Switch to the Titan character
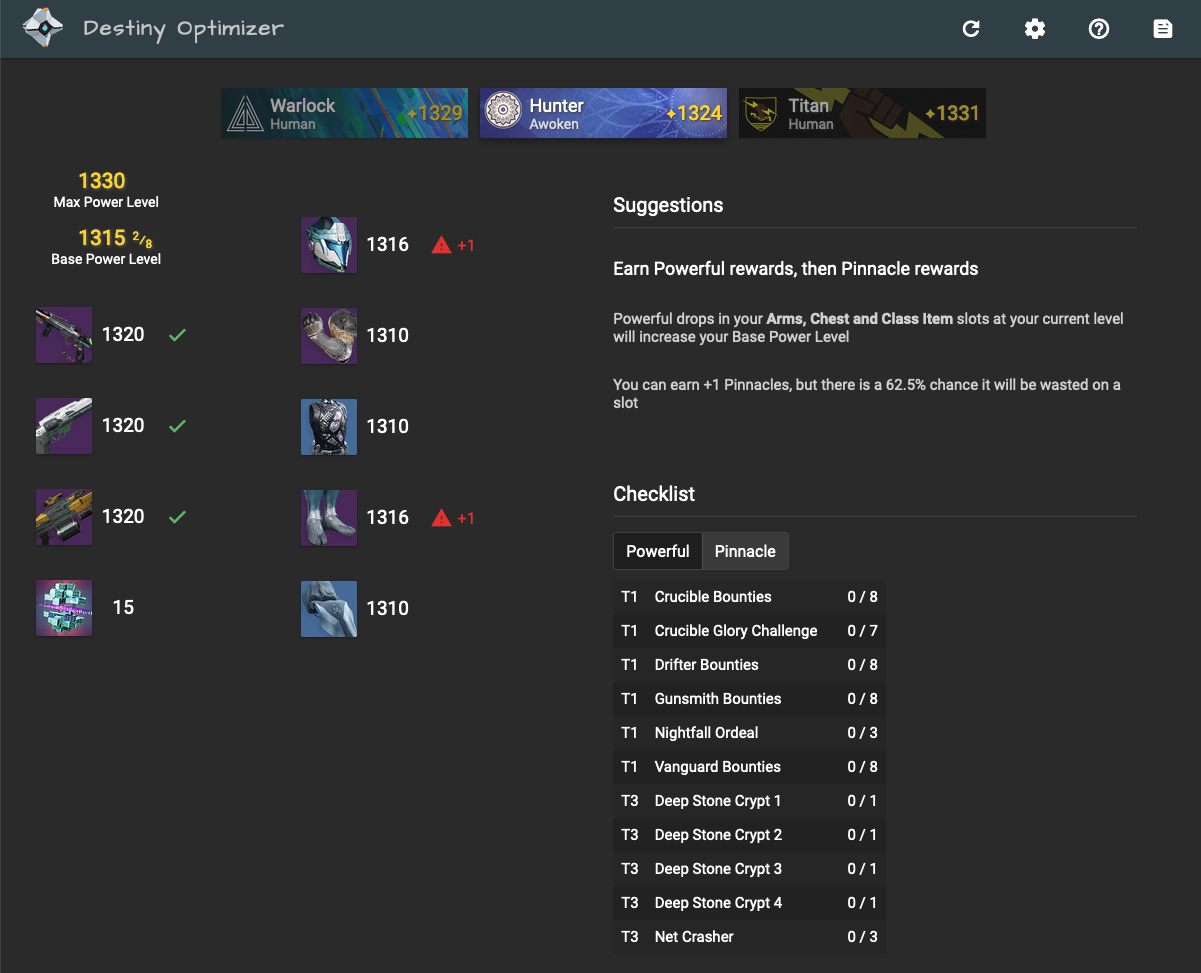The width and height of the screenshot is (1201, 973). click(x=862, y=113)
